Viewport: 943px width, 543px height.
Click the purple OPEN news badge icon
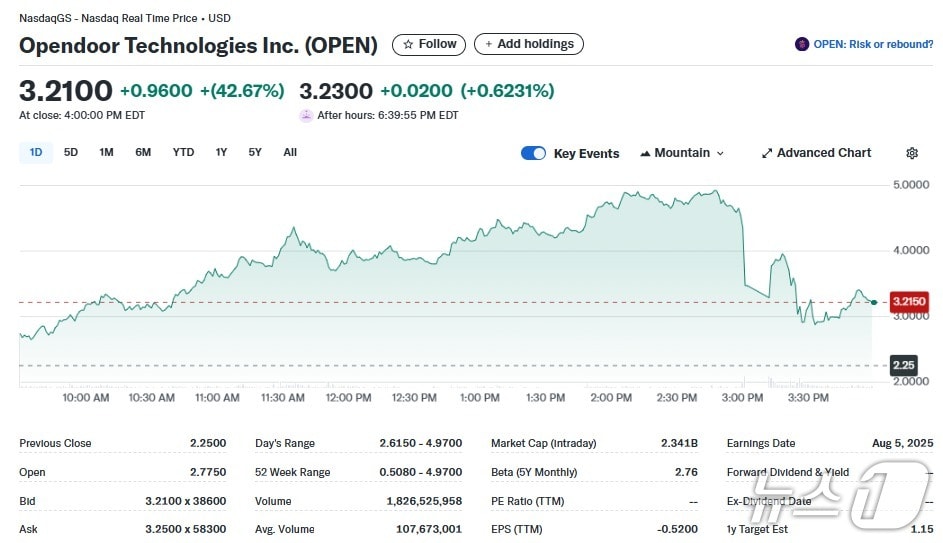(801, 44)
